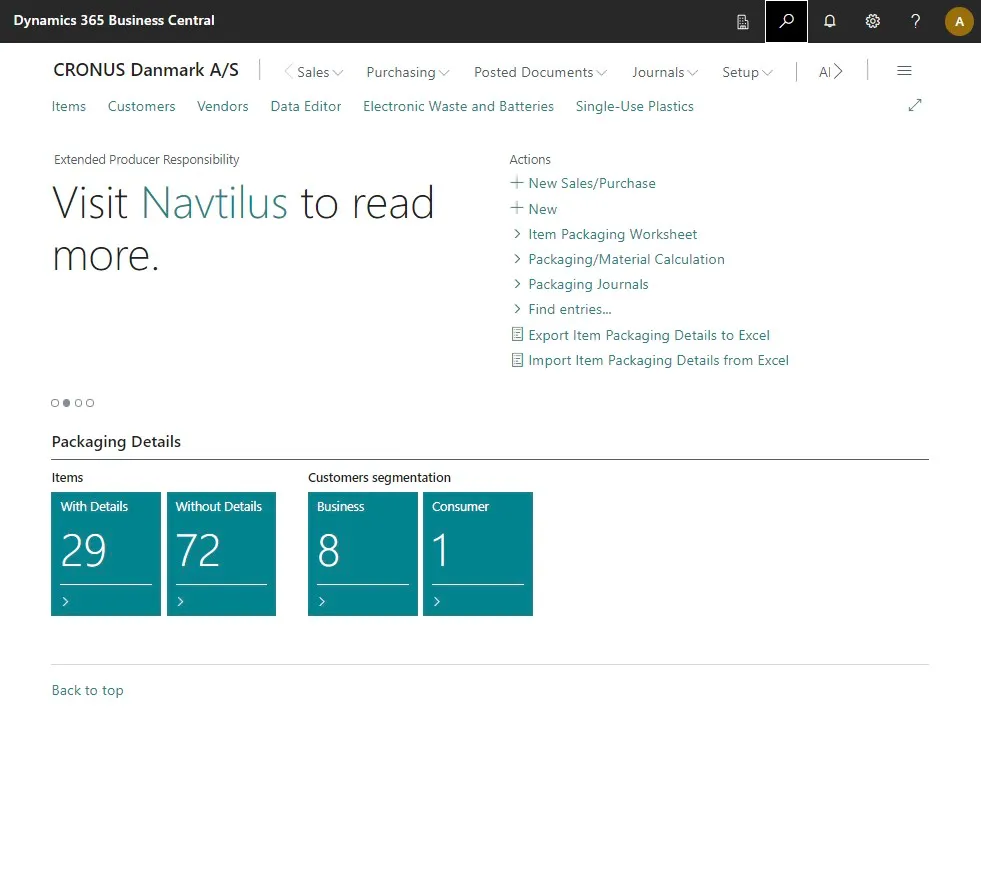Select the first headline carousel dot
This screenshot has height=884, width=981.
coord(55,403)
